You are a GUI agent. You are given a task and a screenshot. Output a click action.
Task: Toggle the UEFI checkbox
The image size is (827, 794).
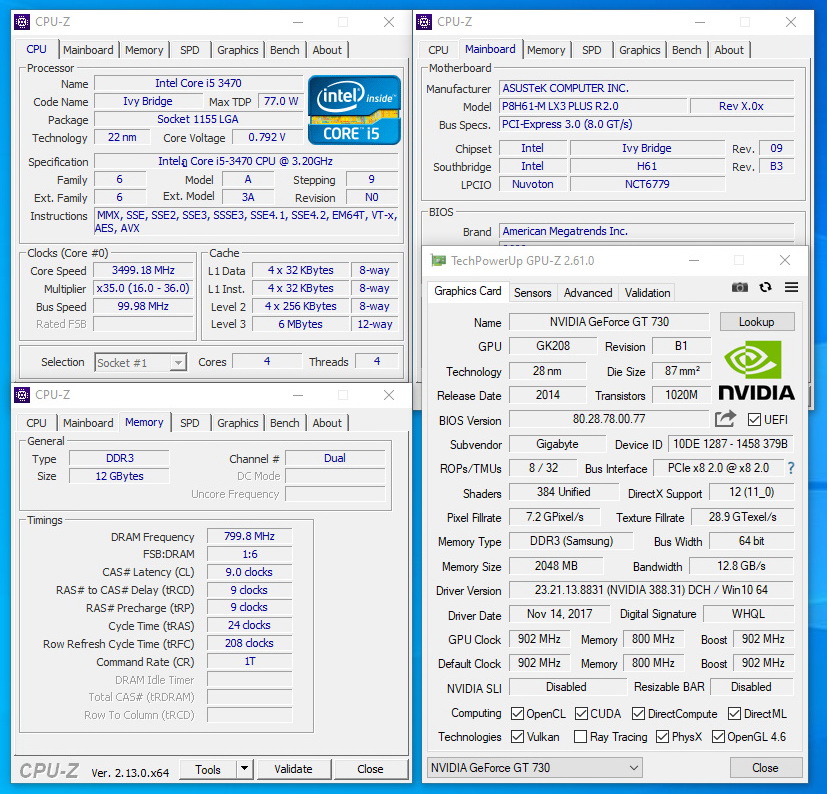click(755, 419)
